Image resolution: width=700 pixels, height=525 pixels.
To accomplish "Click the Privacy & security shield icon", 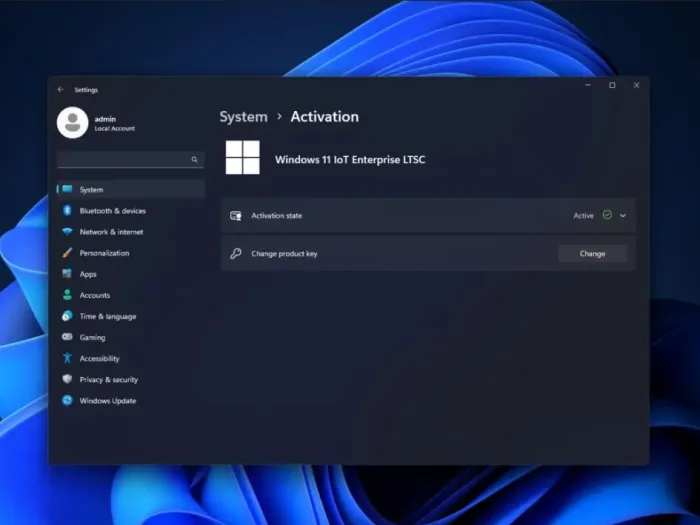I will 67,379.
